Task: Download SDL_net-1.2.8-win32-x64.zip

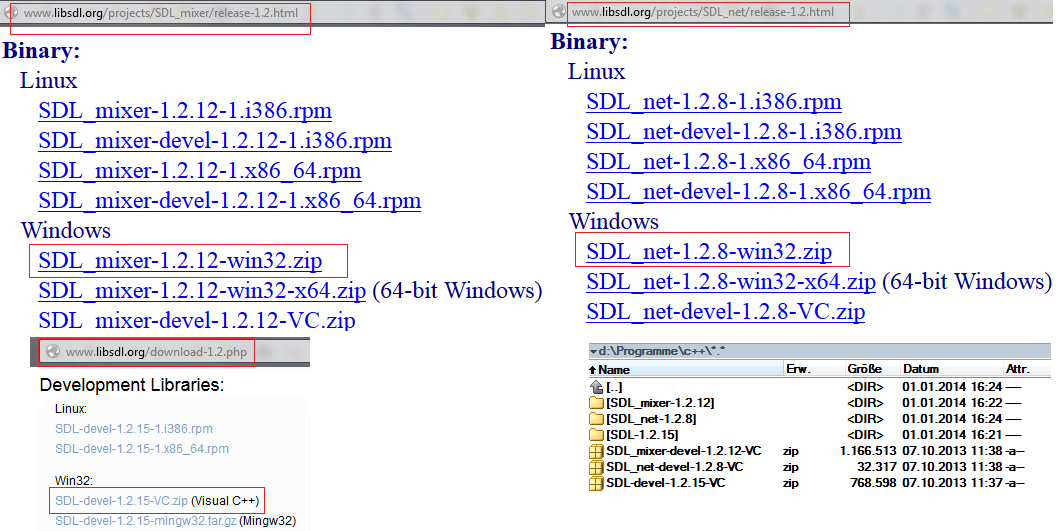Action: point(731,282)
